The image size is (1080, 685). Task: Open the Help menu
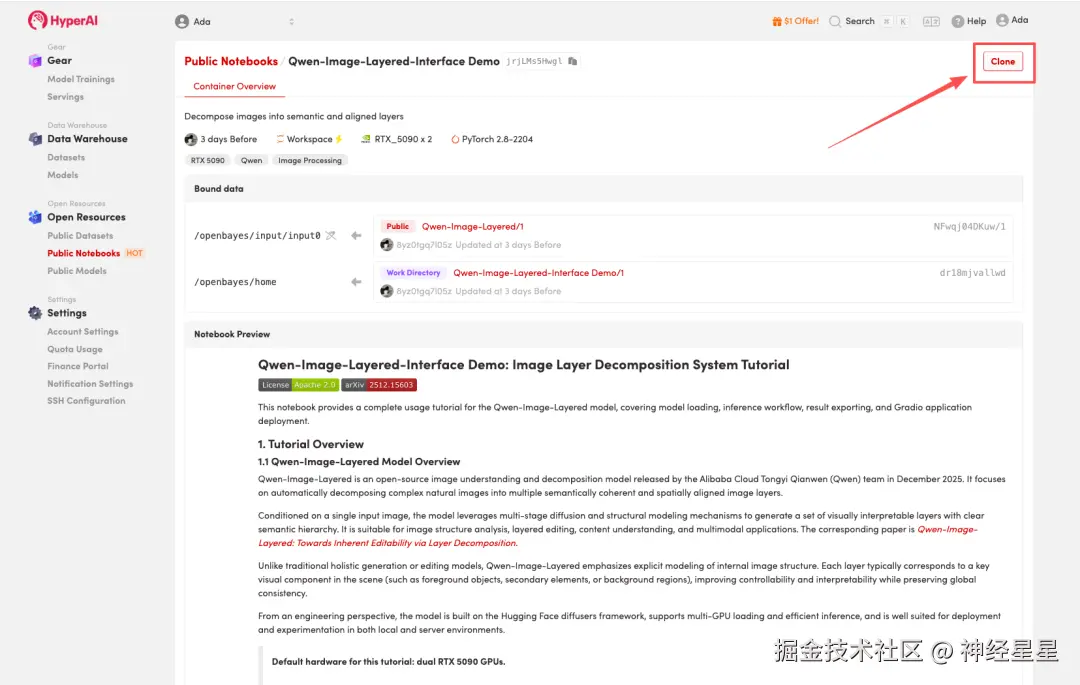click(969, 21)
